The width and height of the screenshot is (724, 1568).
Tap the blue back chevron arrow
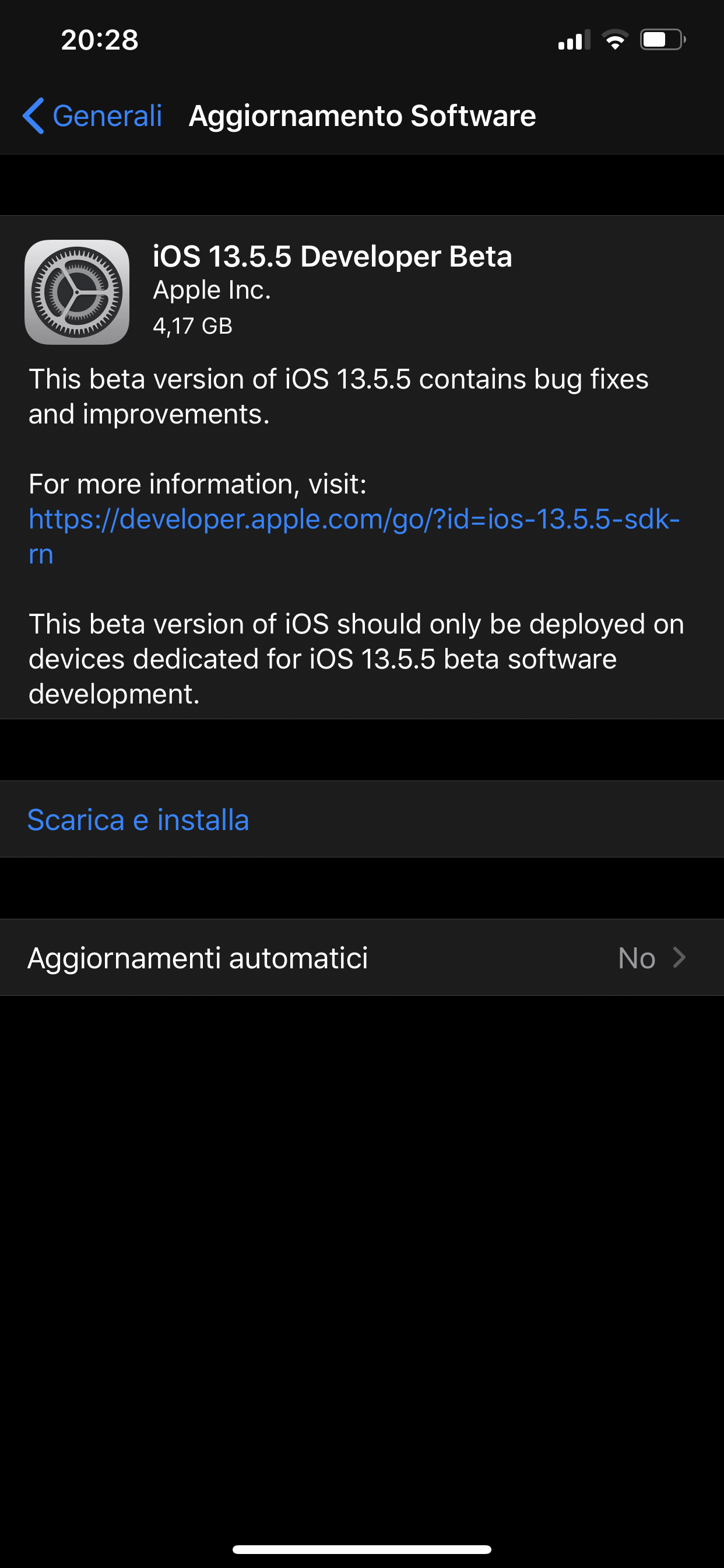coord(33,116)
